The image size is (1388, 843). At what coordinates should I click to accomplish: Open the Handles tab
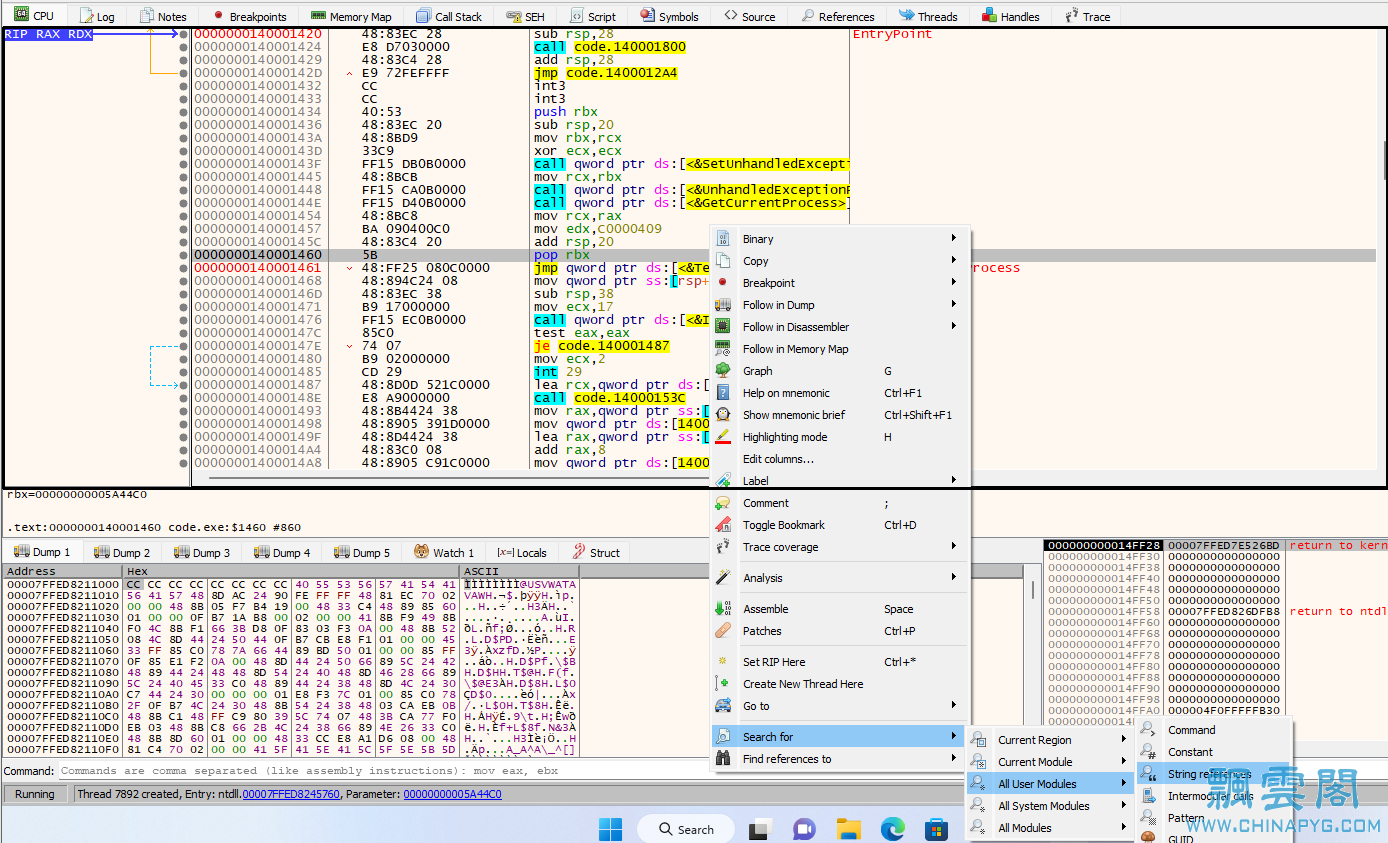[1010, 16]
